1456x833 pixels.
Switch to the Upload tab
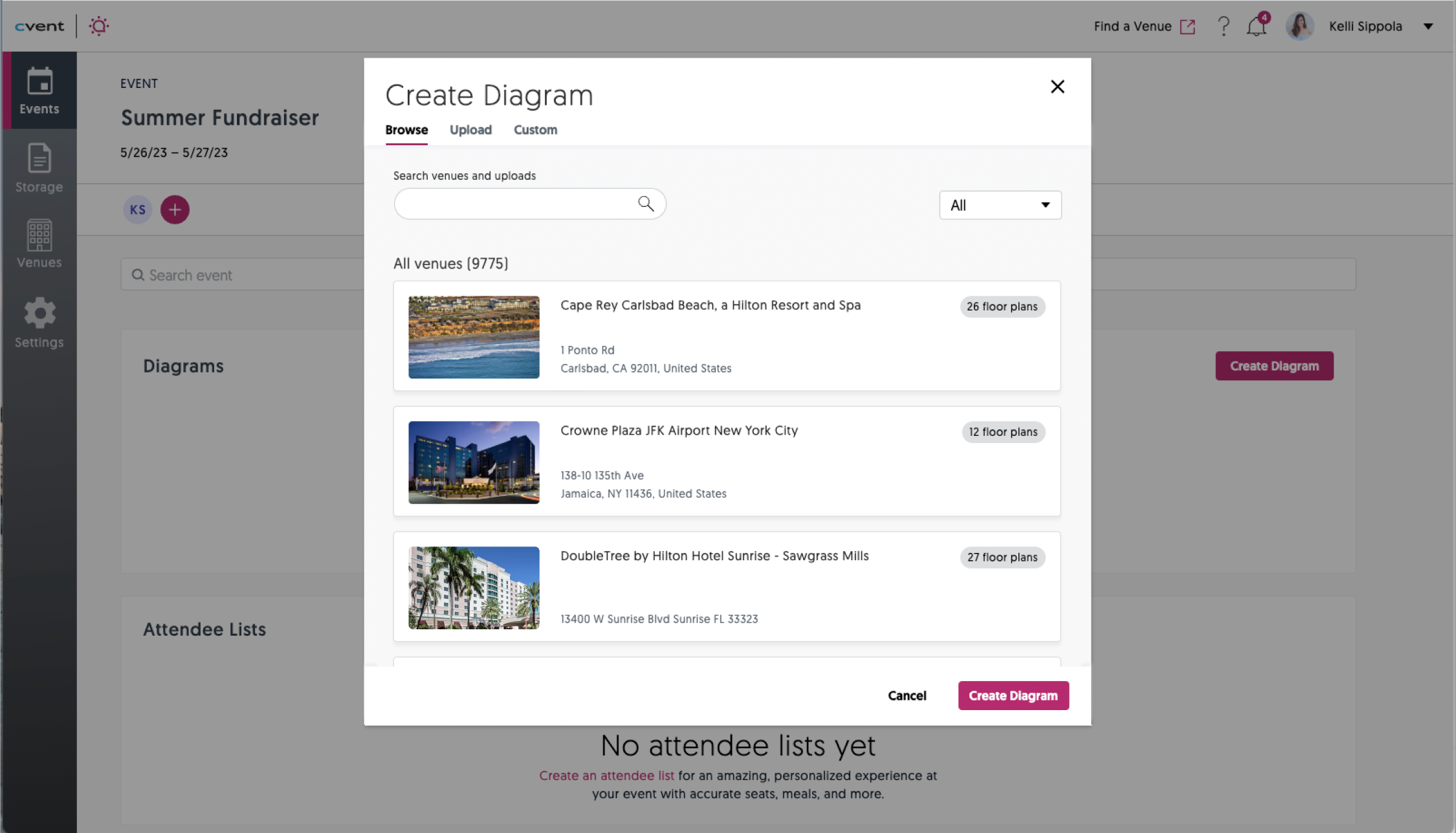(470, 130)
